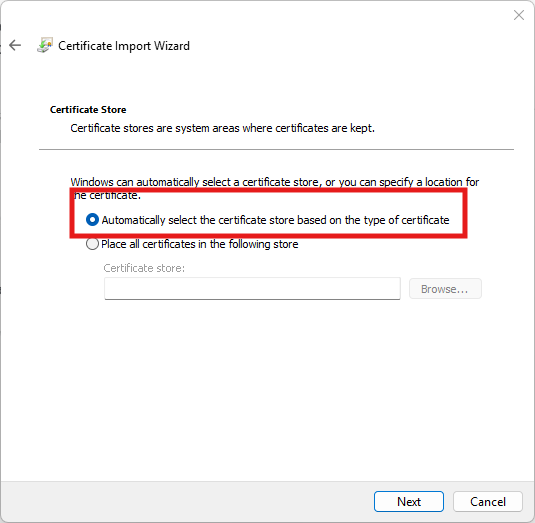Abort the import with the Cancel button
Screen dimensions: 535x523
pyautogui.click(x=488, y=502)
